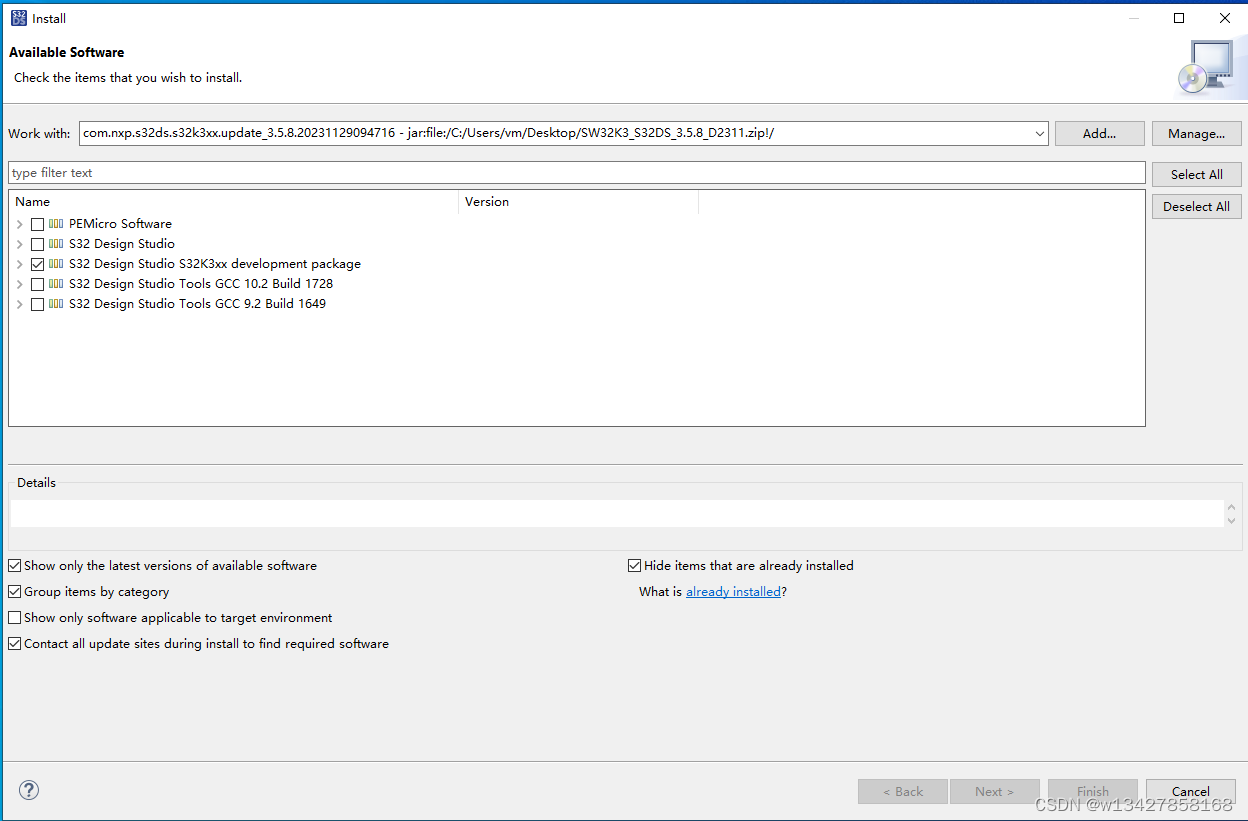Screen dimensions: 1248x821
Task: Click the Cancel button
Action: (1191, 791)
